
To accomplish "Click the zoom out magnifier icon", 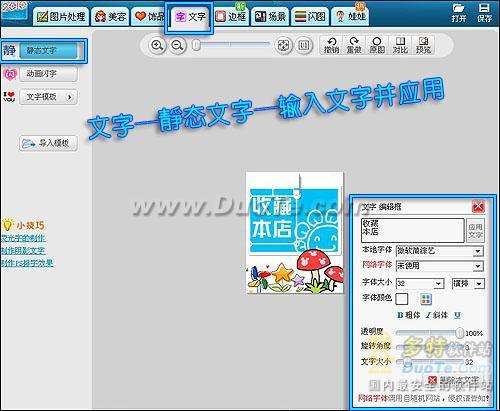I will (177, 45).
